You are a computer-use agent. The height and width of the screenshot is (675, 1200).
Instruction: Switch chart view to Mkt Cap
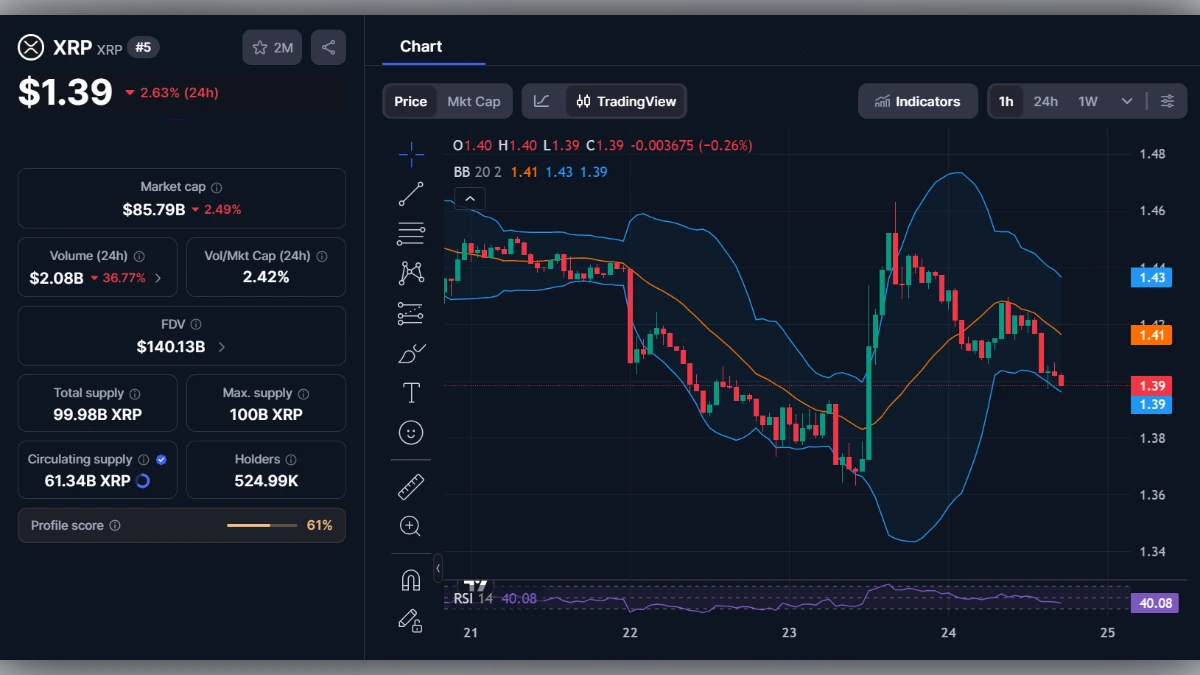474,101
